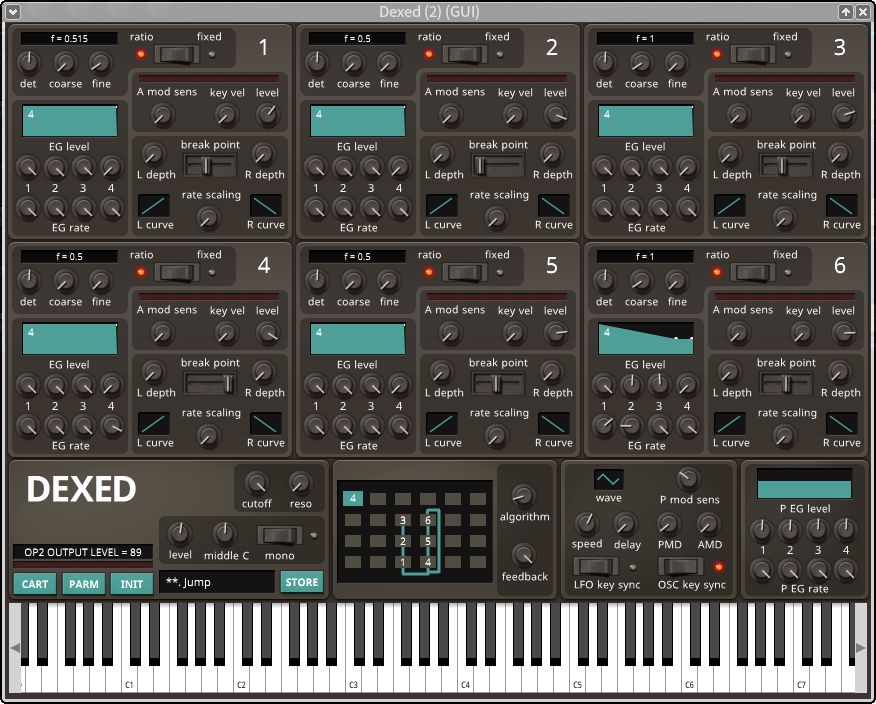
Task: Click operator 5 A mod sens knob
Action: 450,333
